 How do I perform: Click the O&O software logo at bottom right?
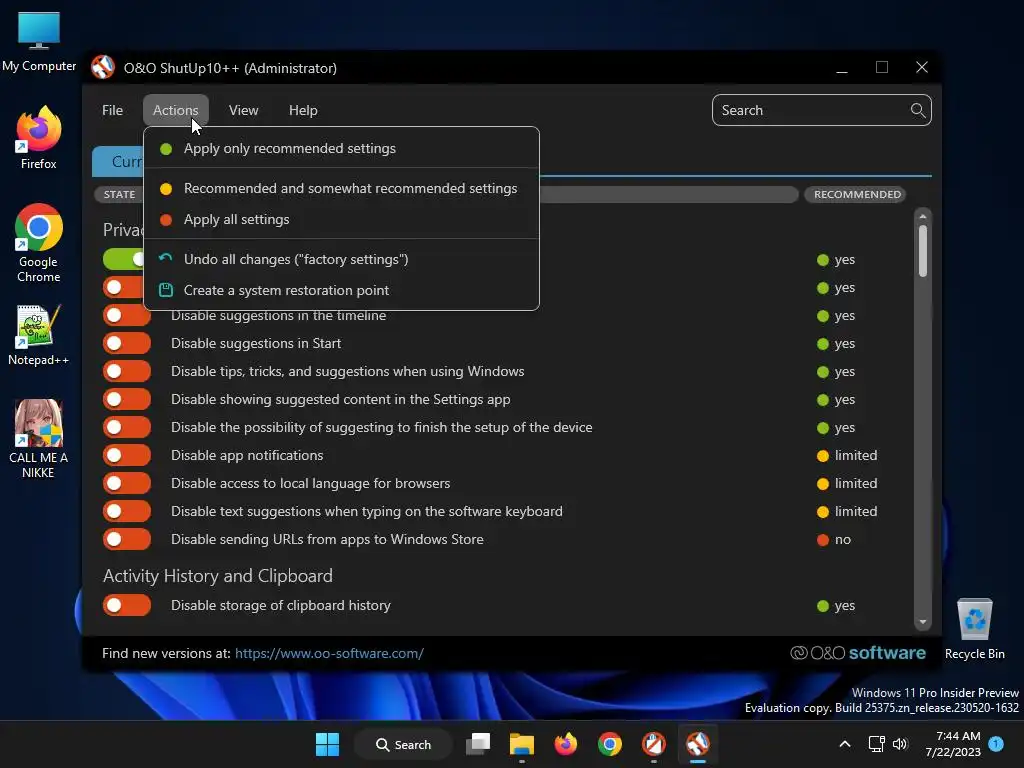[x=857, y=653]
